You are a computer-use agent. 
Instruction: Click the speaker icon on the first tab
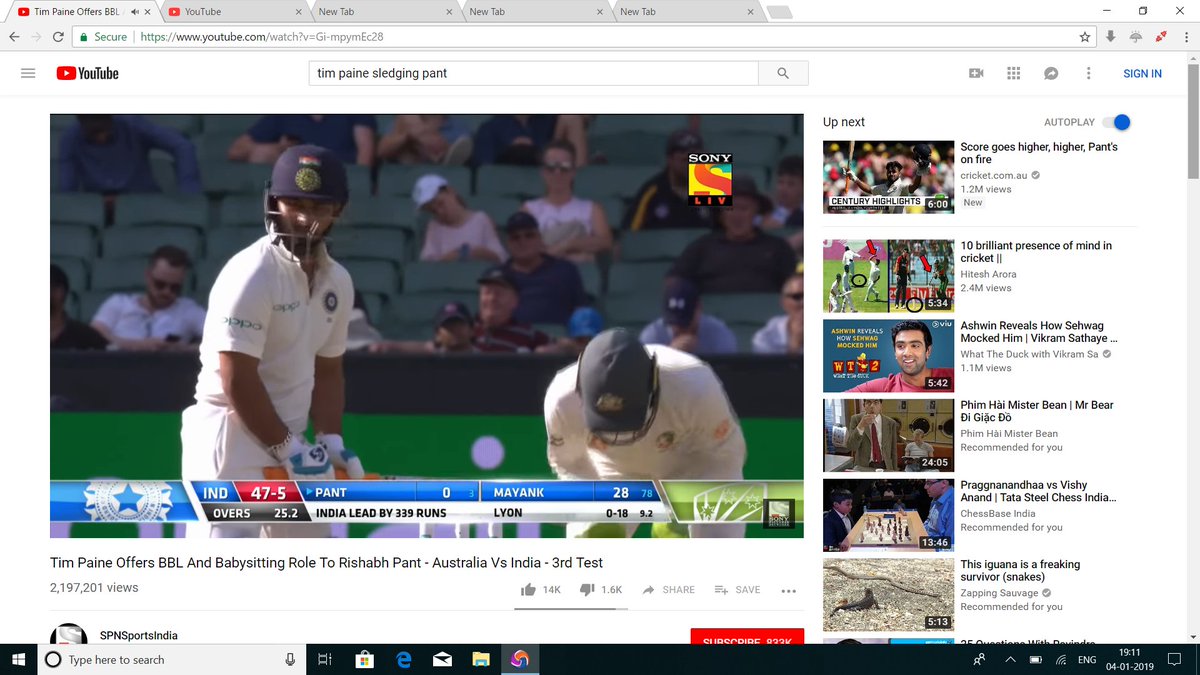133,12
